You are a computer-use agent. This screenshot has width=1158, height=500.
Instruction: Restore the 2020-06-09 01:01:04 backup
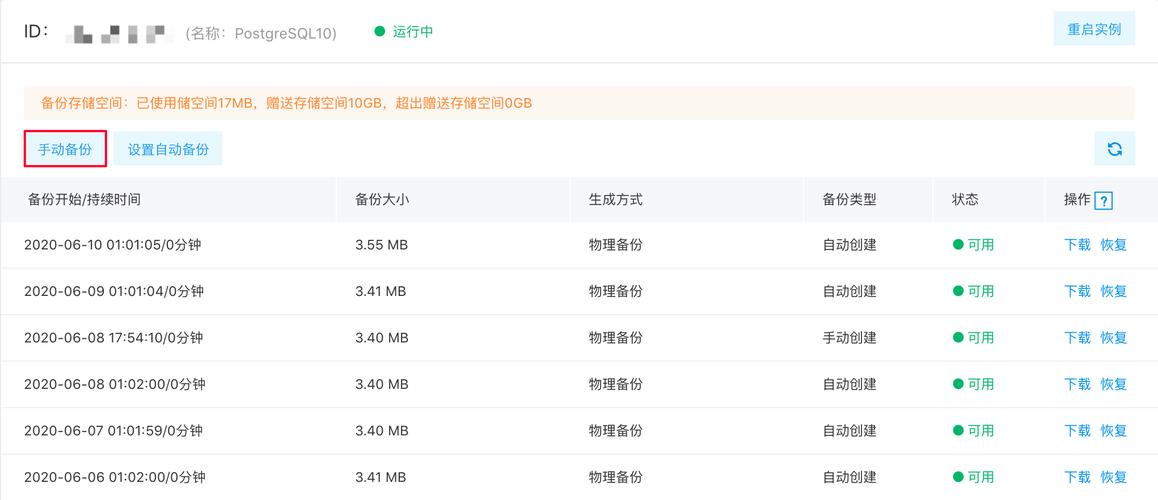pyautogui.click(x=1113, y=291)
